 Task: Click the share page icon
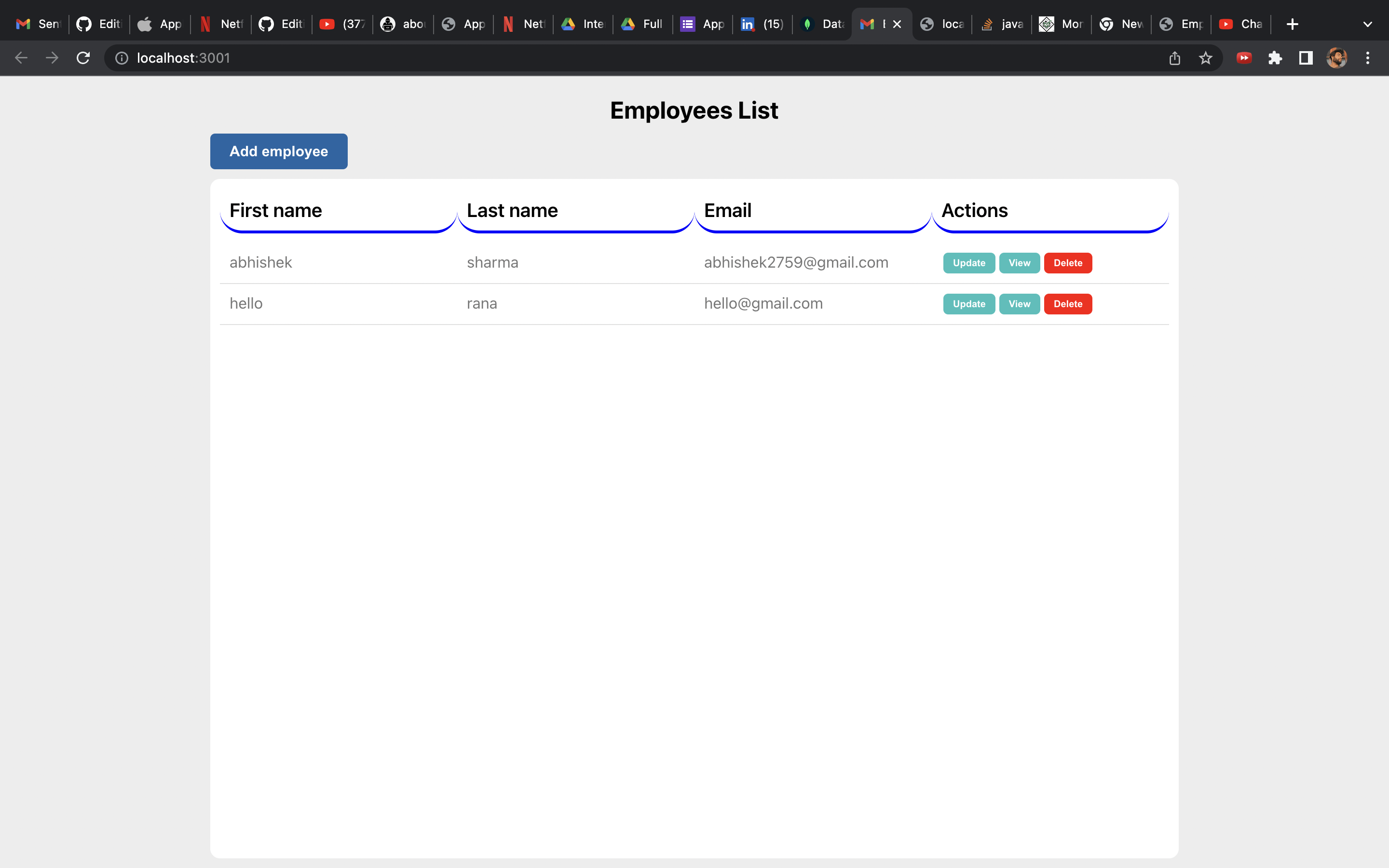click(x=1175, y=58)
